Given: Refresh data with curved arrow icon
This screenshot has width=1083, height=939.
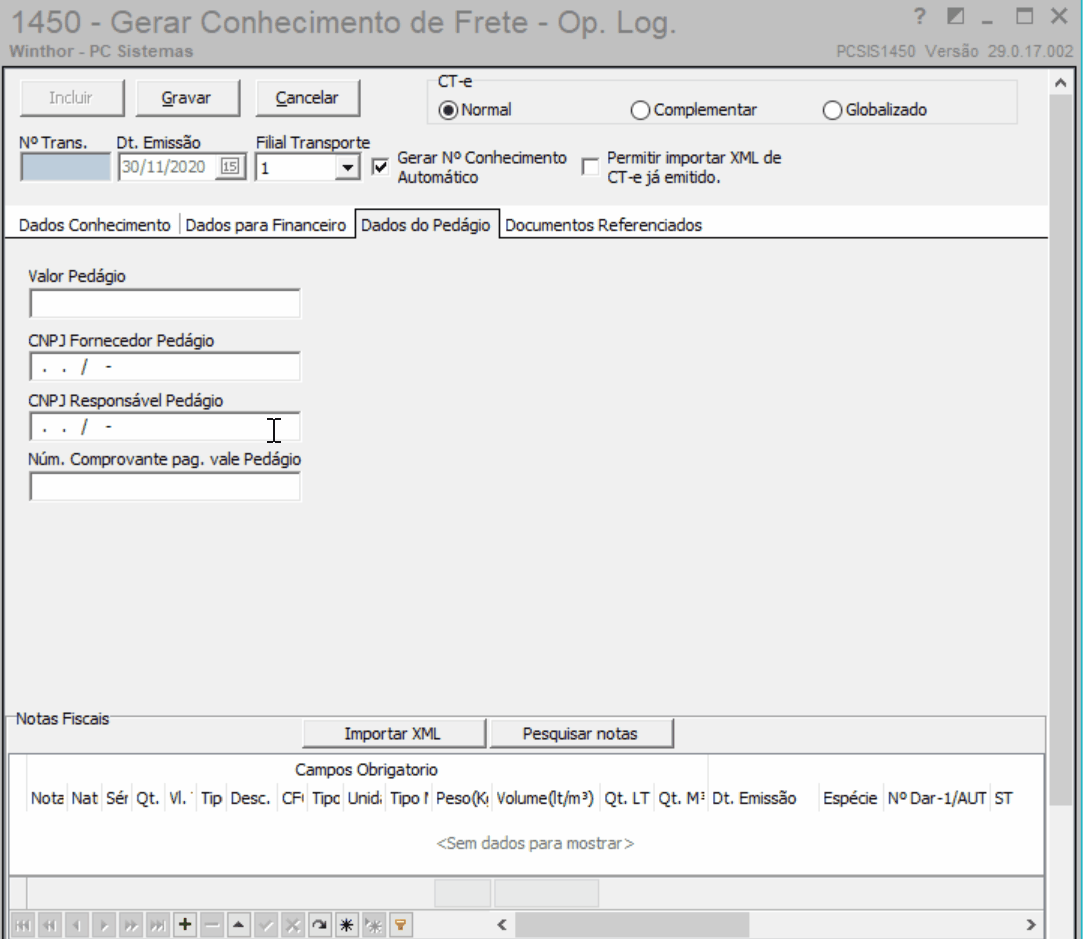Looking at the screenshot, I should [319, 925].
